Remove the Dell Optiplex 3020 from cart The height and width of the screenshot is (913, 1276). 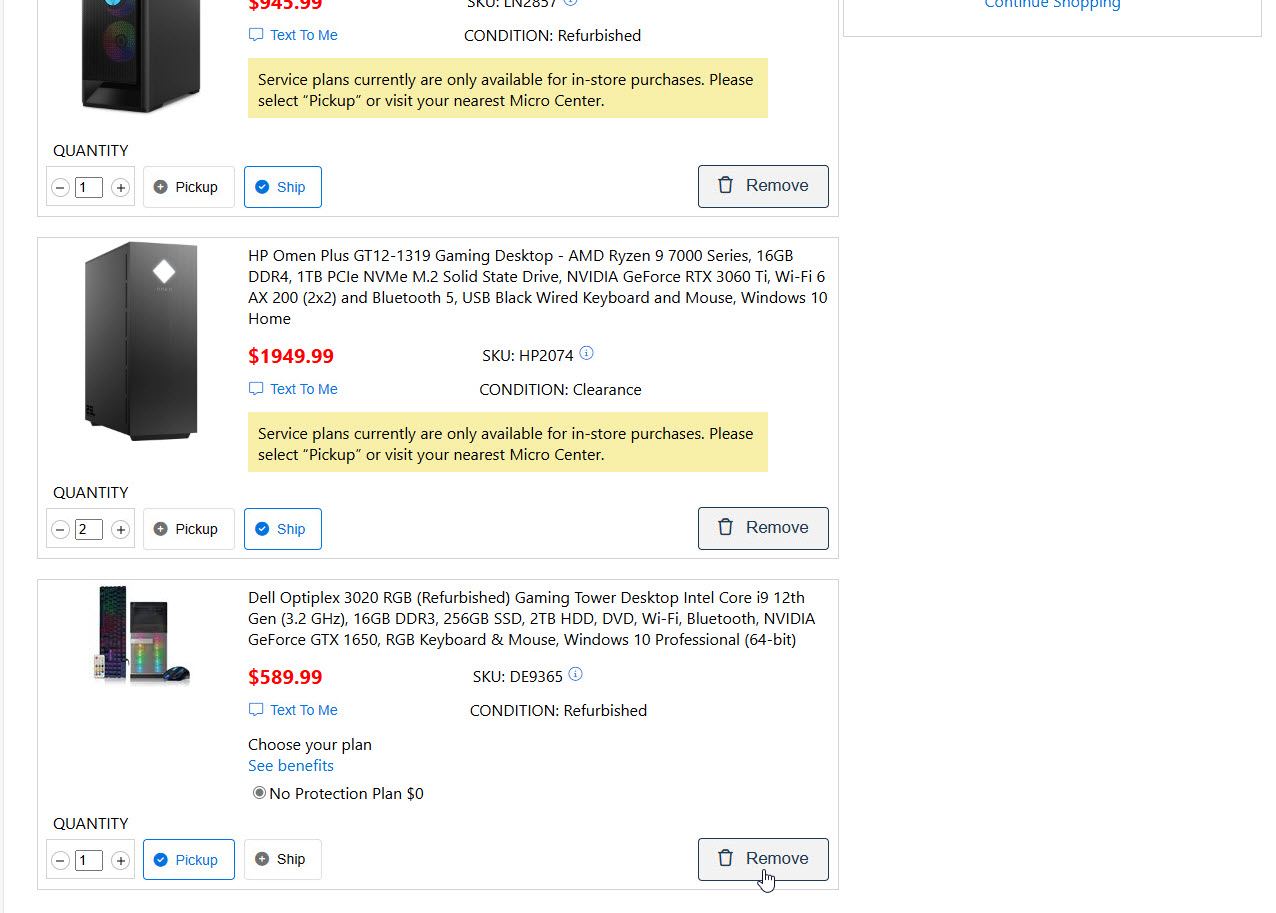(x=763, y=859)
